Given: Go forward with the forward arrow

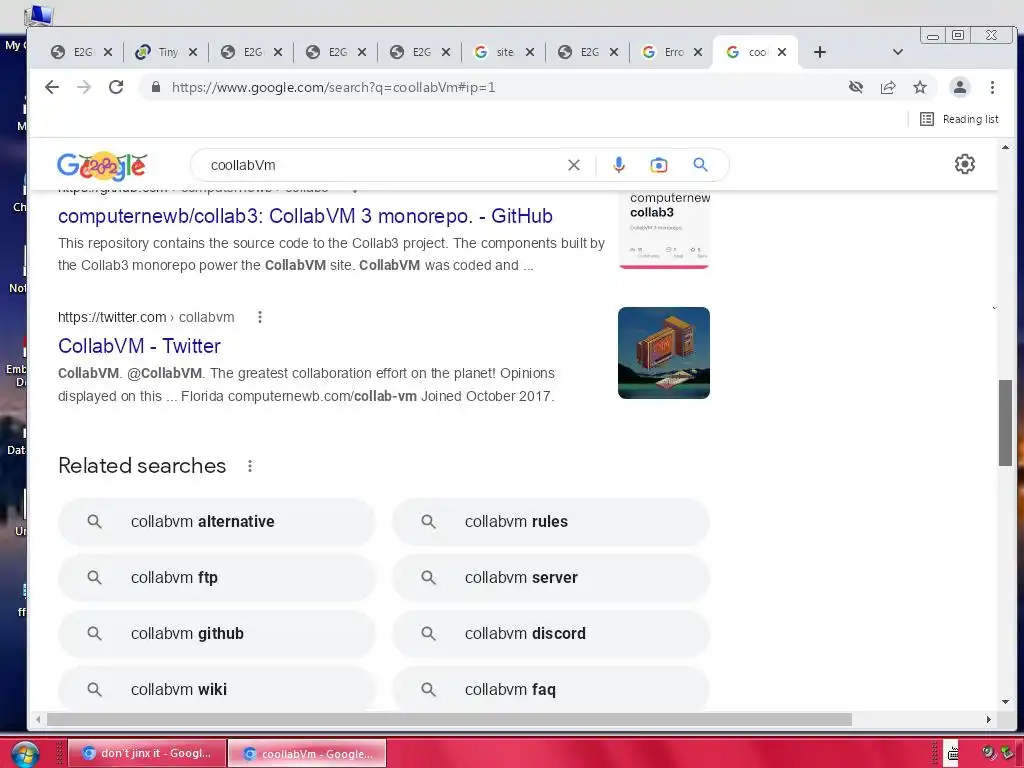Looking at the screenshot, I should (84, 87).
